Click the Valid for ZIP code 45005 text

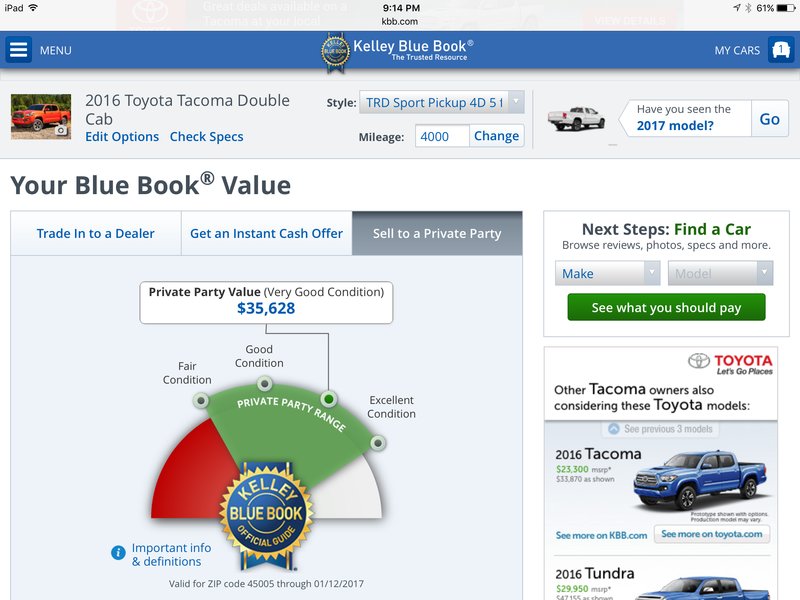click(266, 584)
